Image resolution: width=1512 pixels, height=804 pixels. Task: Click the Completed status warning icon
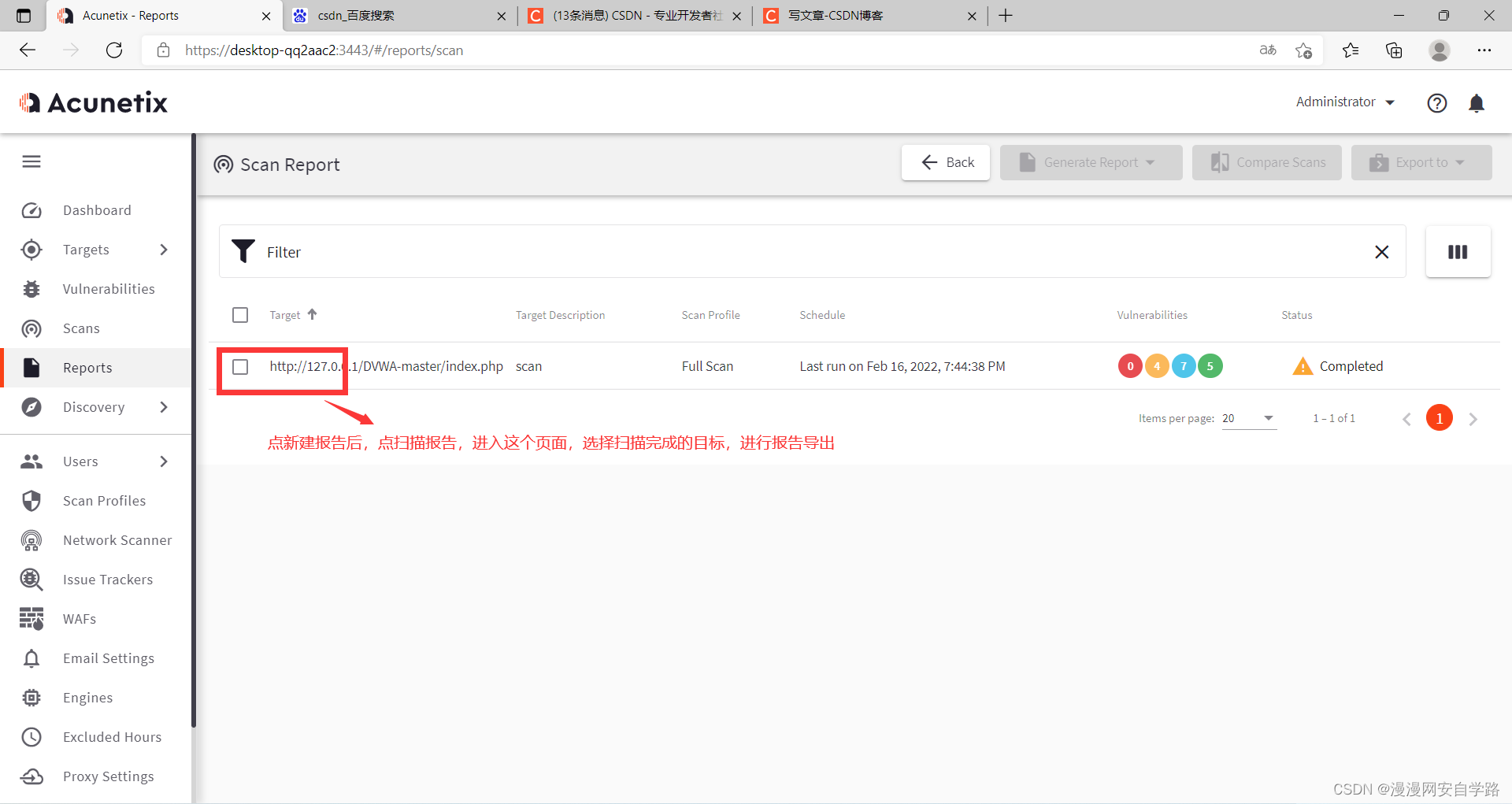[1303, 367]
